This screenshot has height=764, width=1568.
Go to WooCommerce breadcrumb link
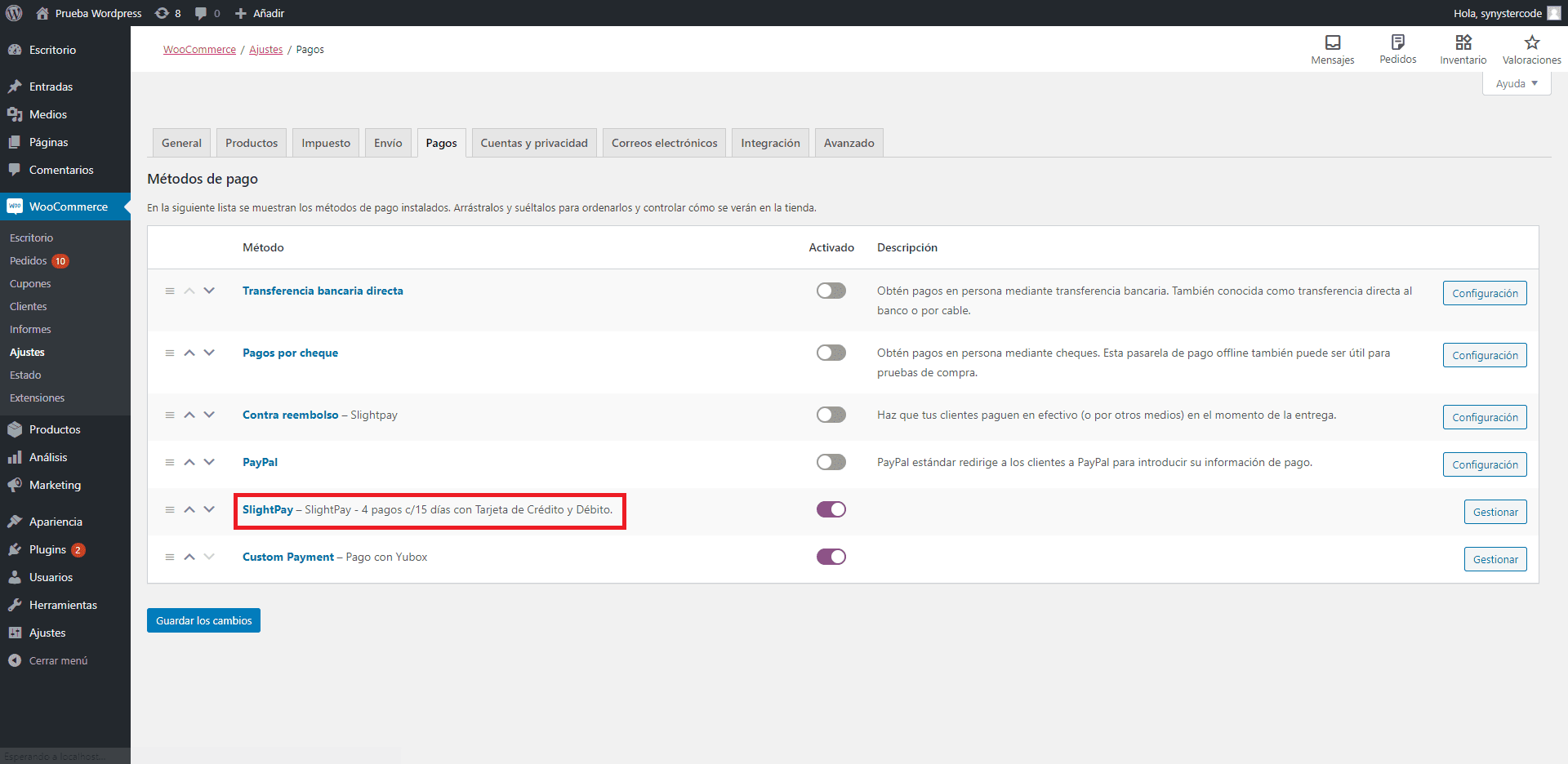199,50
